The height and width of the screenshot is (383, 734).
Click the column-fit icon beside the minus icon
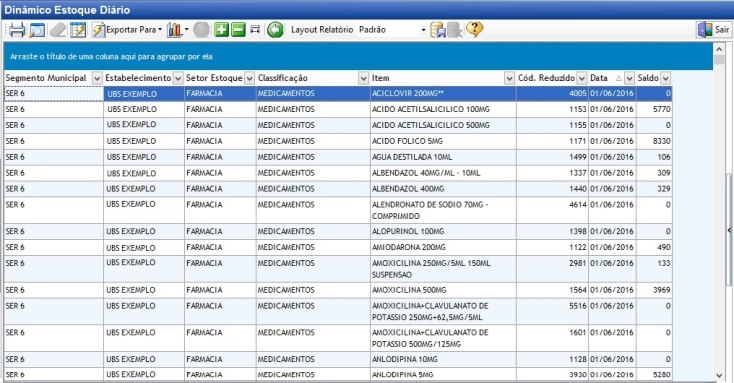255,29
